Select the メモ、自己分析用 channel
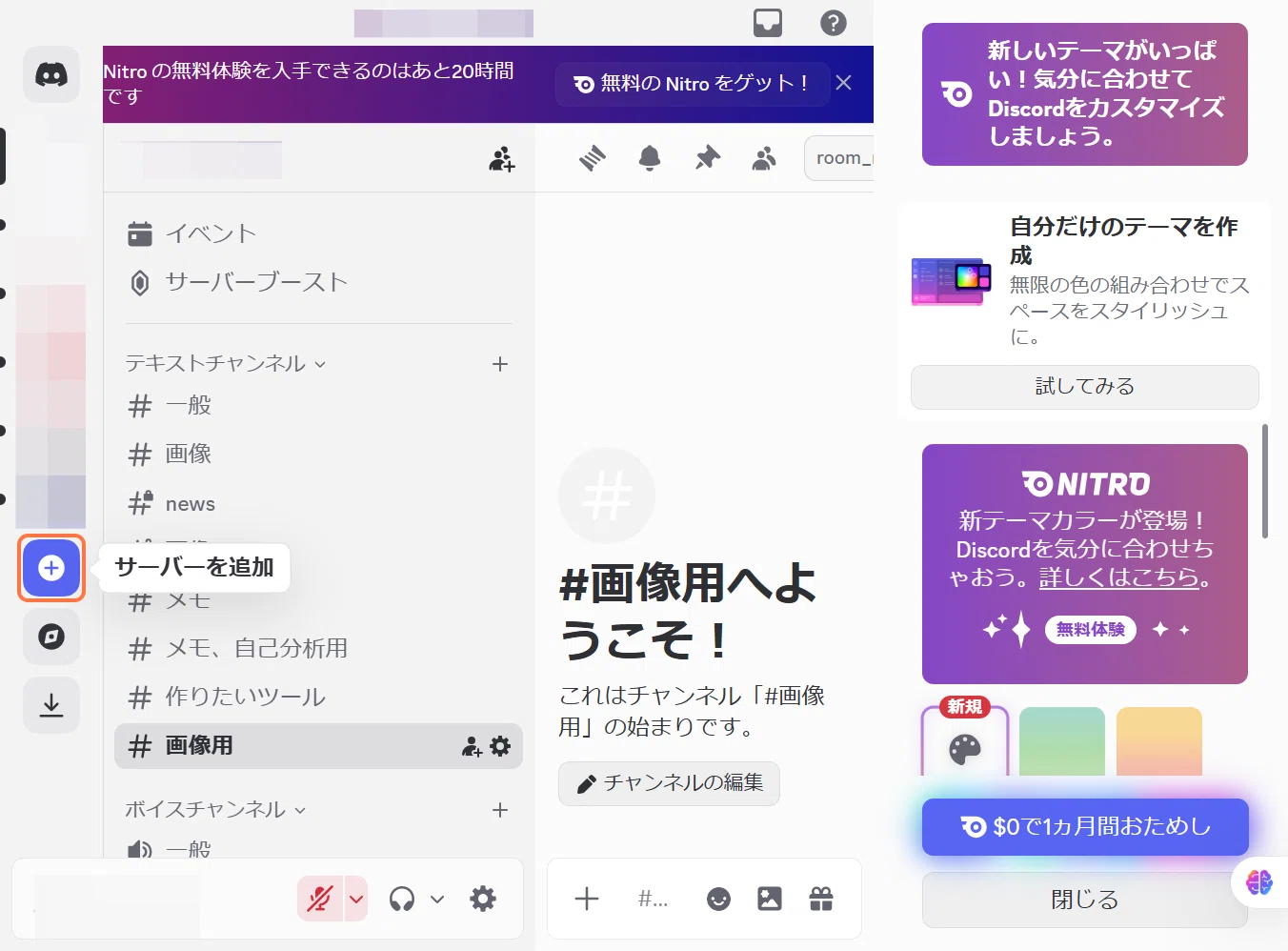 pos(318,649)
